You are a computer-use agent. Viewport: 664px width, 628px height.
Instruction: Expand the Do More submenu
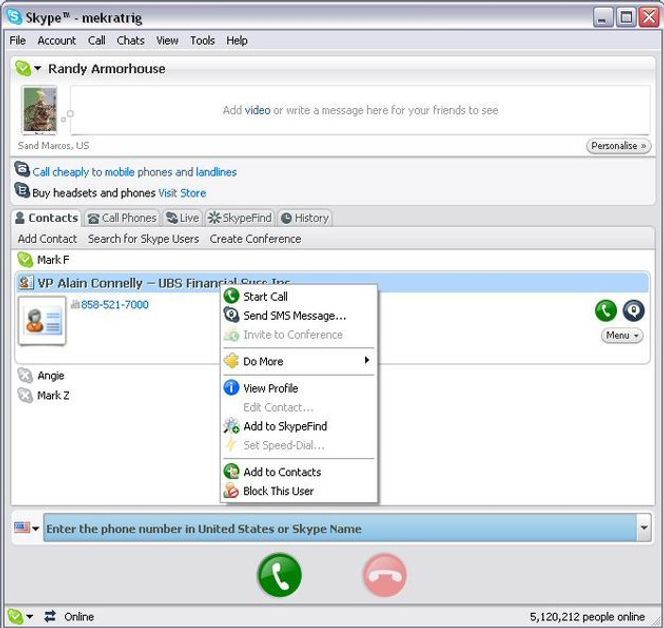(x=367, y=360)
